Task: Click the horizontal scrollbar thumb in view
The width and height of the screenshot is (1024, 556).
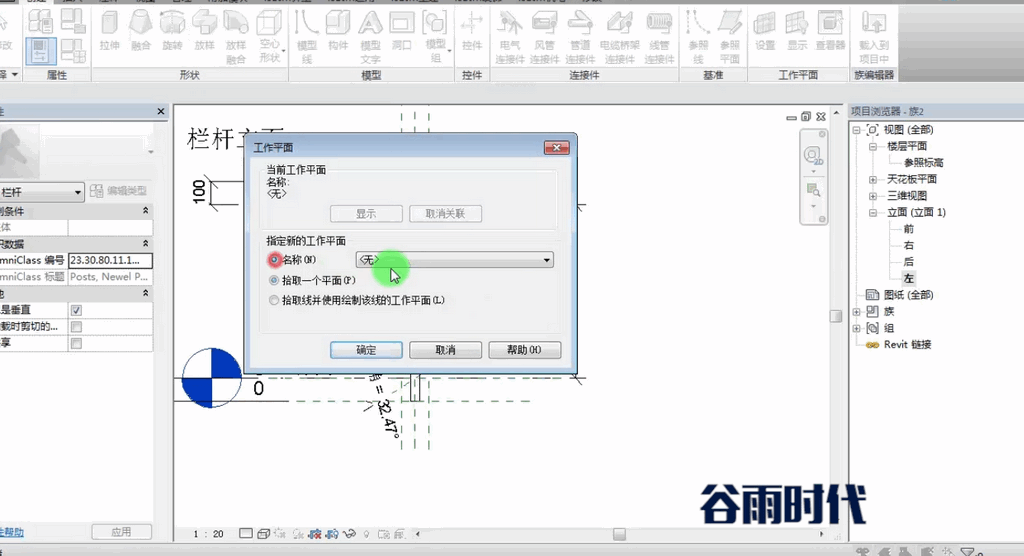Action: [x=619, y=534]
